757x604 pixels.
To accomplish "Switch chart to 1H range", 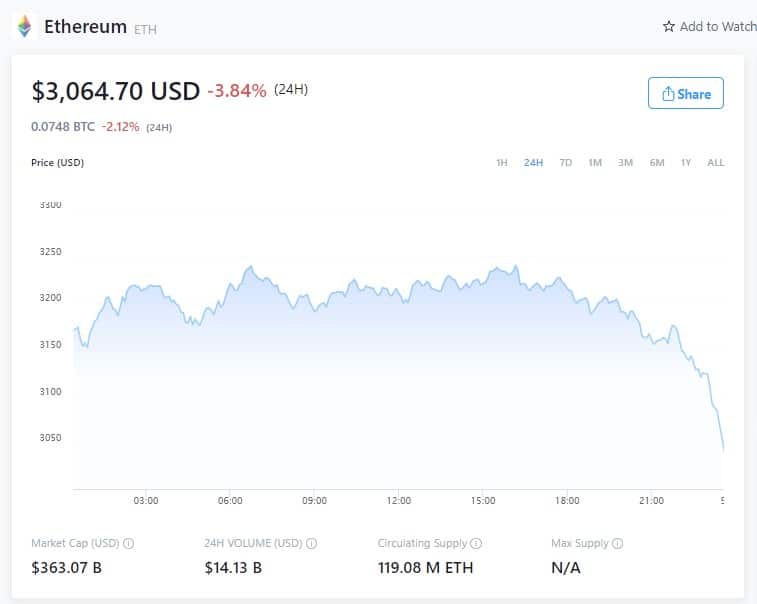I will pos(502,163).
